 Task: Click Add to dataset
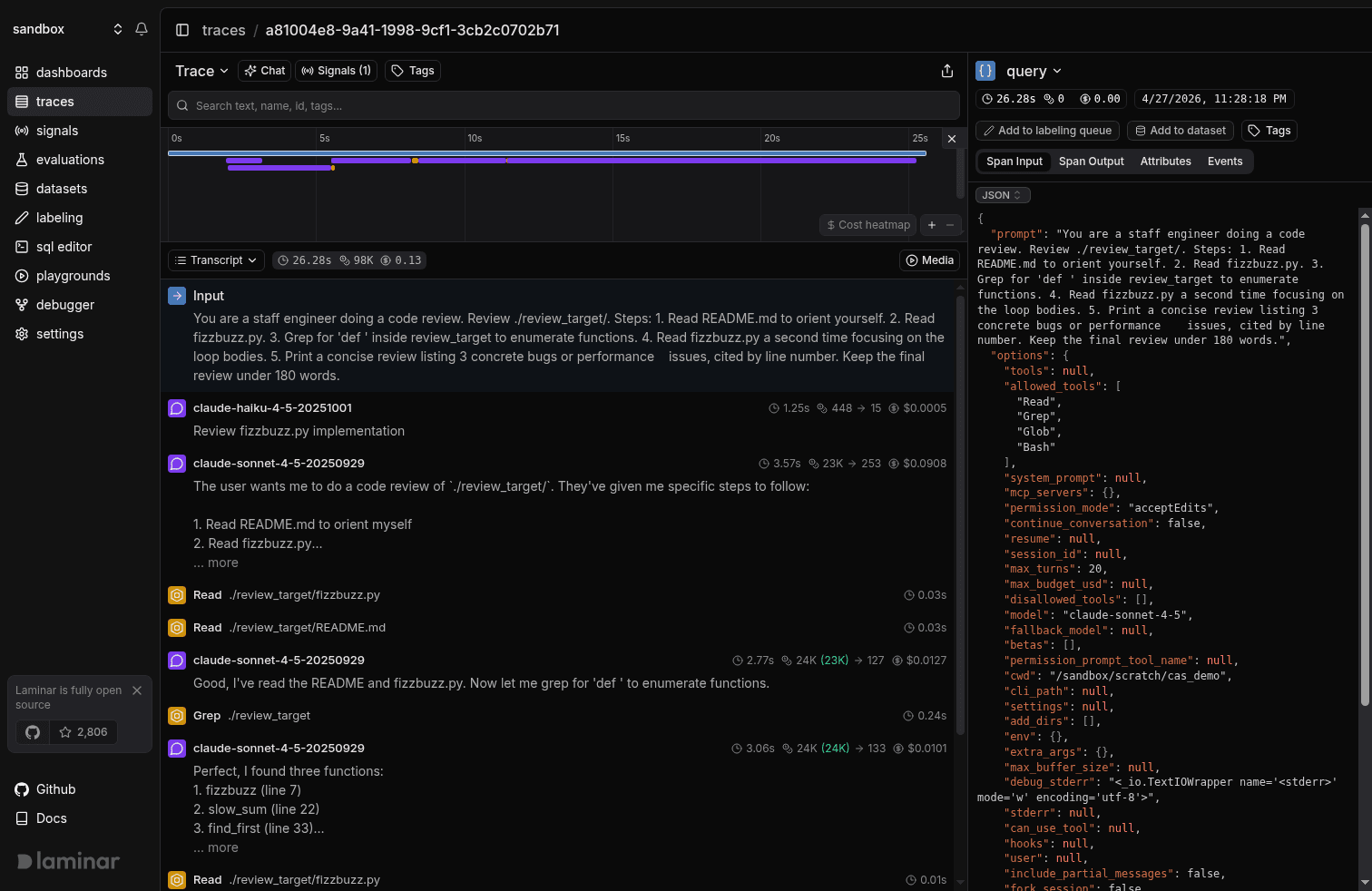click(1181, 131)
